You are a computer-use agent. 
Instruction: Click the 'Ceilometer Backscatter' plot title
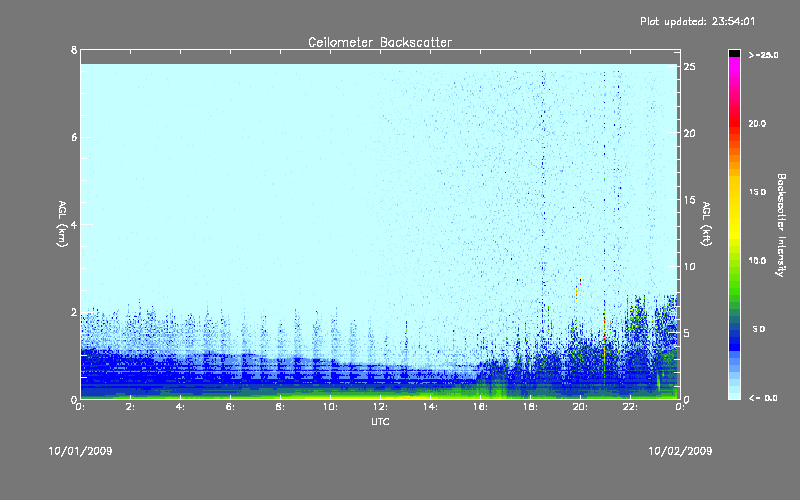point(380,42)
